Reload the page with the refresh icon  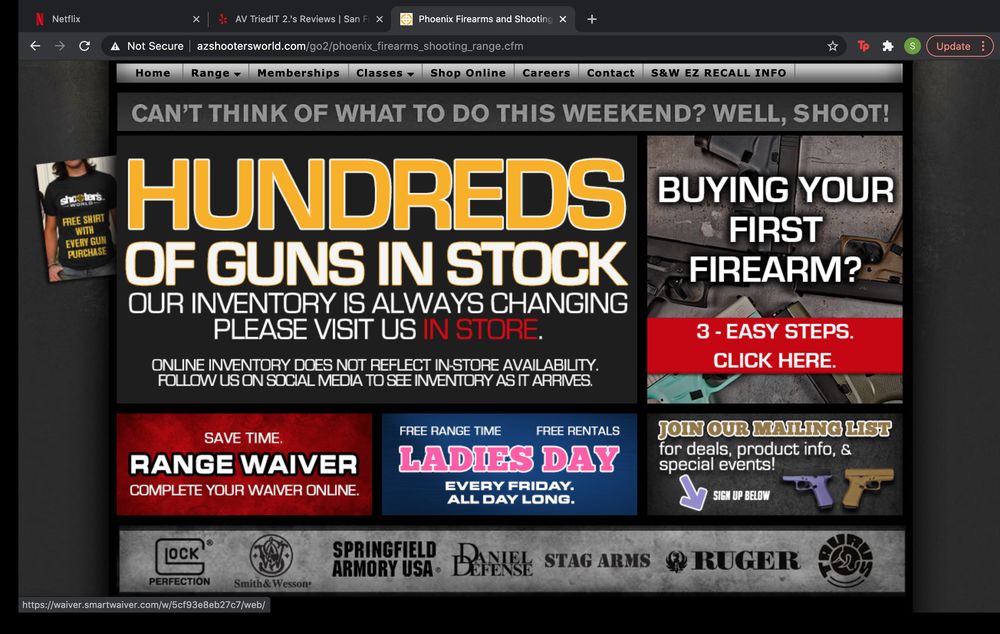click(x=85, y=46)
